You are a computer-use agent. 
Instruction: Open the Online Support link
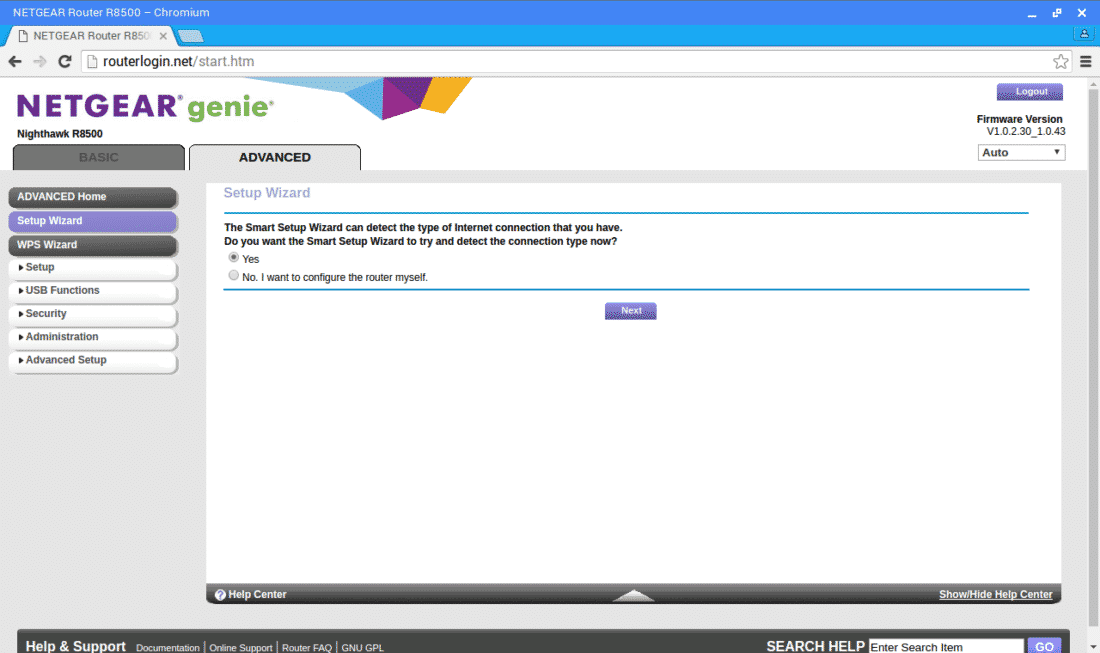point(241,647)
